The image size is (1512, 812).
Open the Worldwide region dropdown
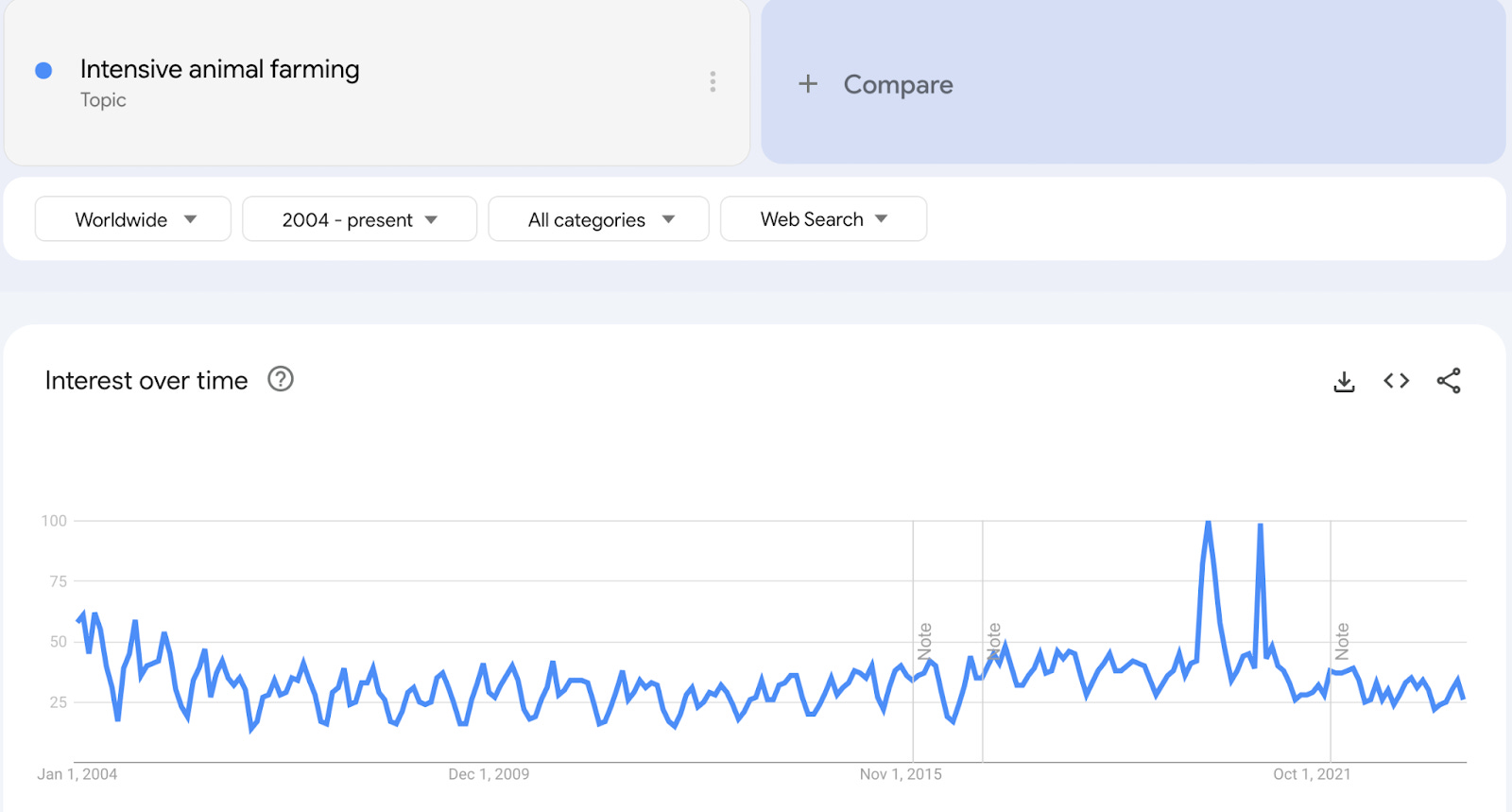point(133,219)
